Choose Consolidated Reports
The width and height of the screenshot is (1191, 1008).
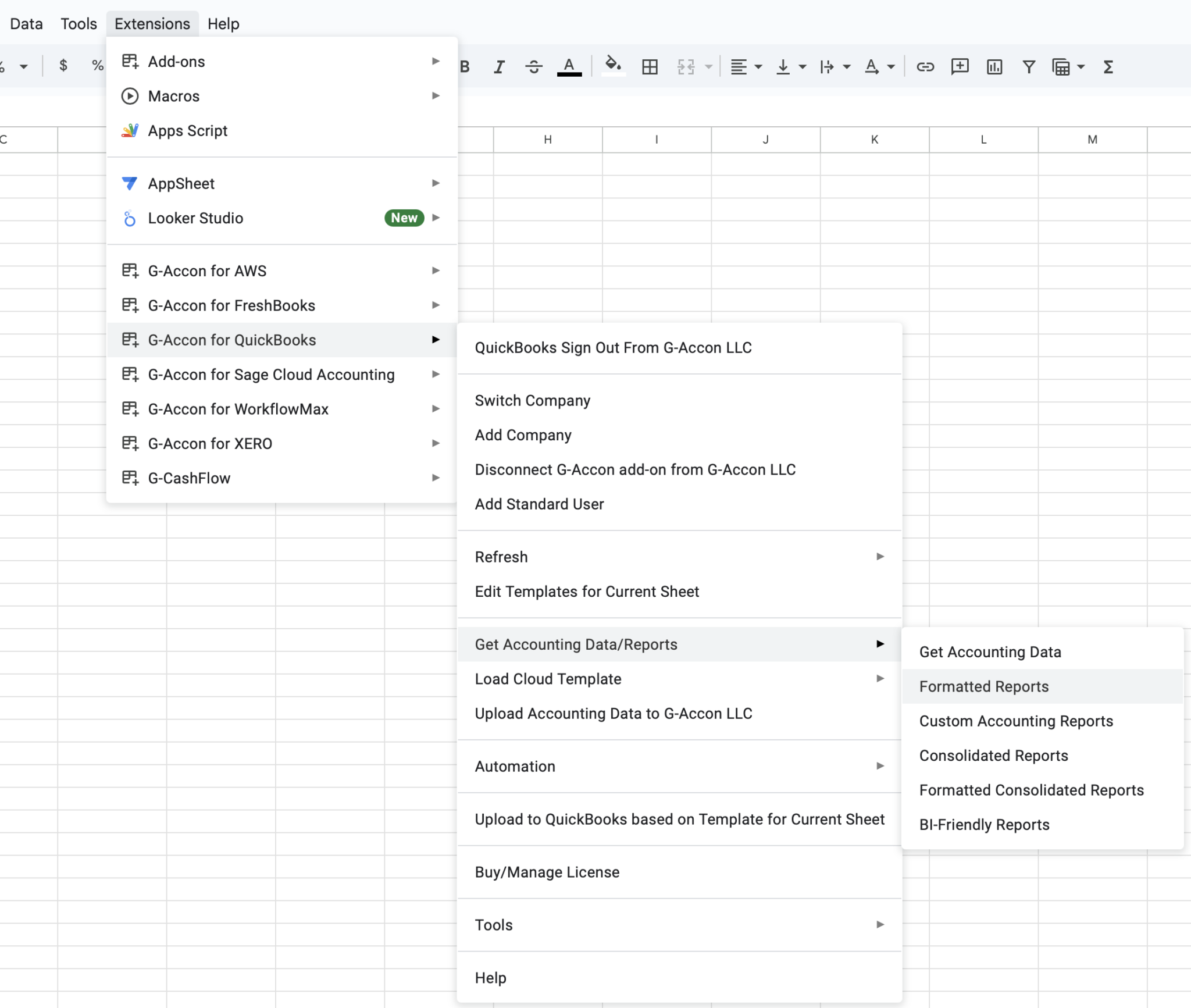[x=1043, y=756]
